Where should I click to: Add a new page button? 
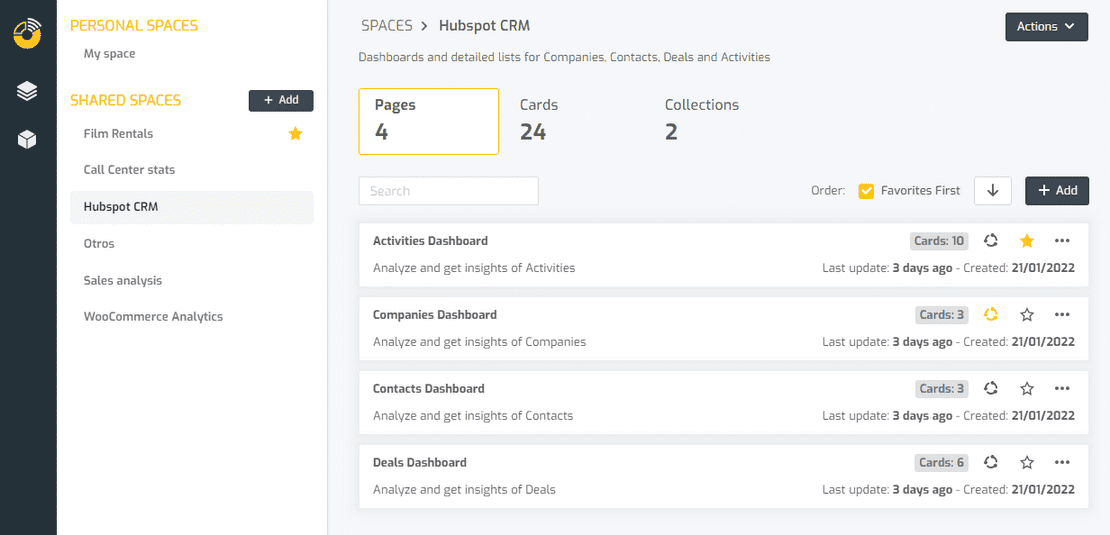1057,190
